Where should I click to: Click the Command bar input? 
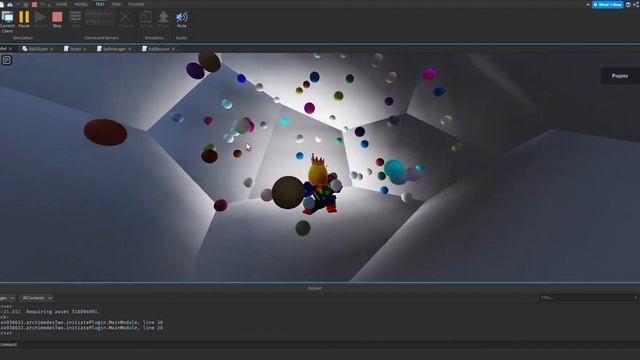[x=320, y=344]
